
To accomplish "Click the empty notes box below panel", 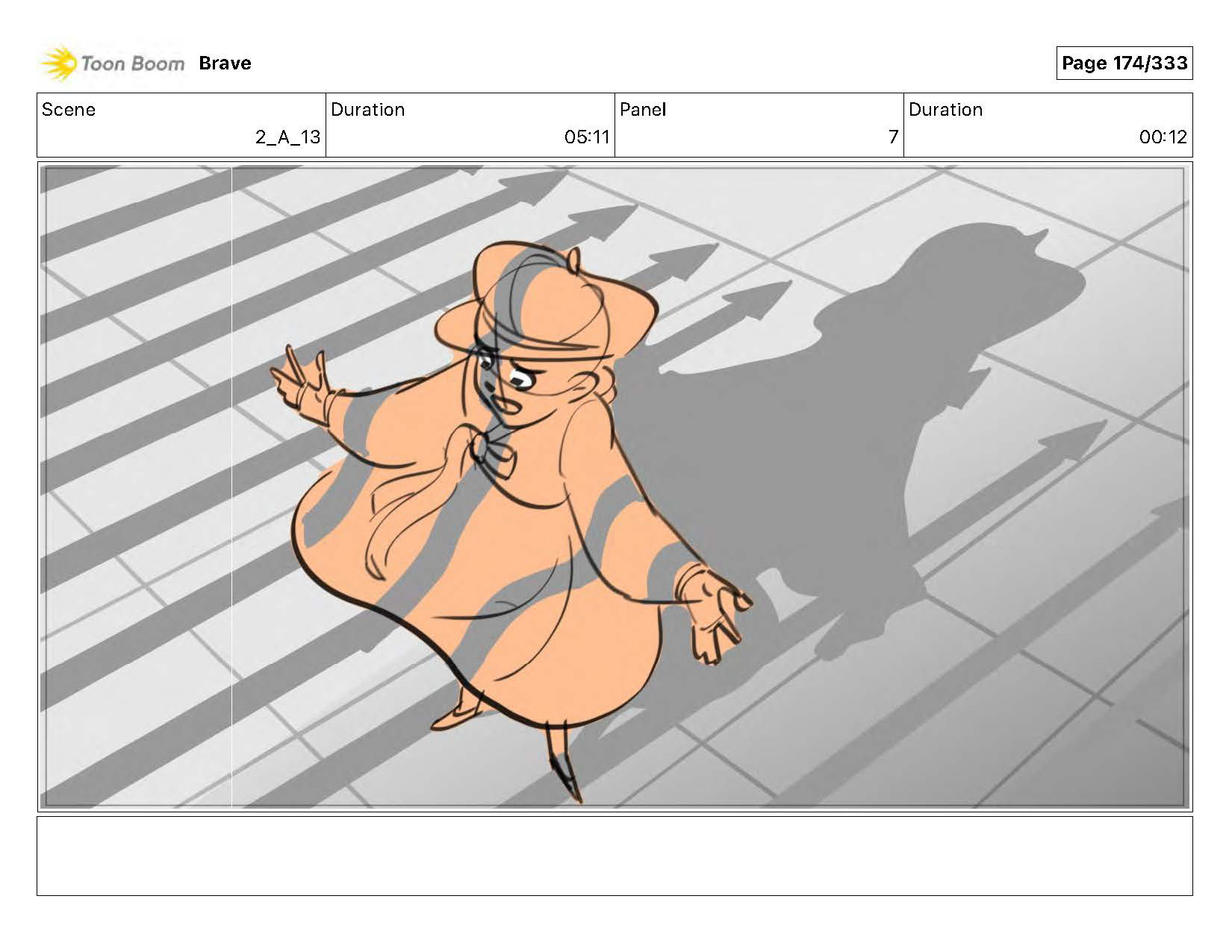I will (615, 856).
